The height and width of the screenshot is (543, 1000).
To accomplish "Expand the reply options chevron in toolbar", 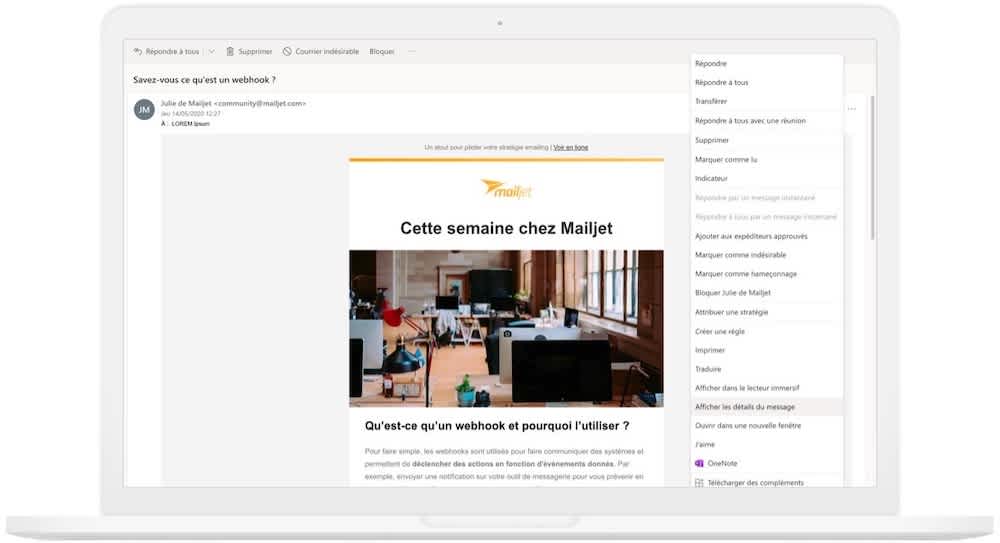I will (212, 52).
